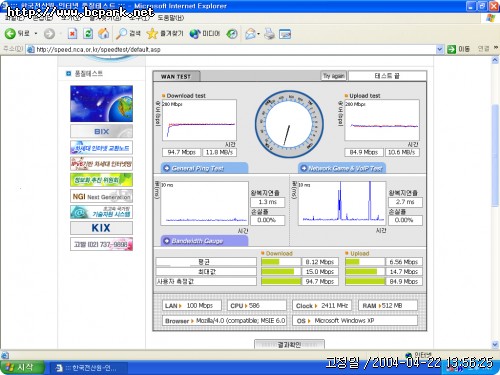Refresh the page with green arrows icon
The image size is (500, 375).
[88, 33]
